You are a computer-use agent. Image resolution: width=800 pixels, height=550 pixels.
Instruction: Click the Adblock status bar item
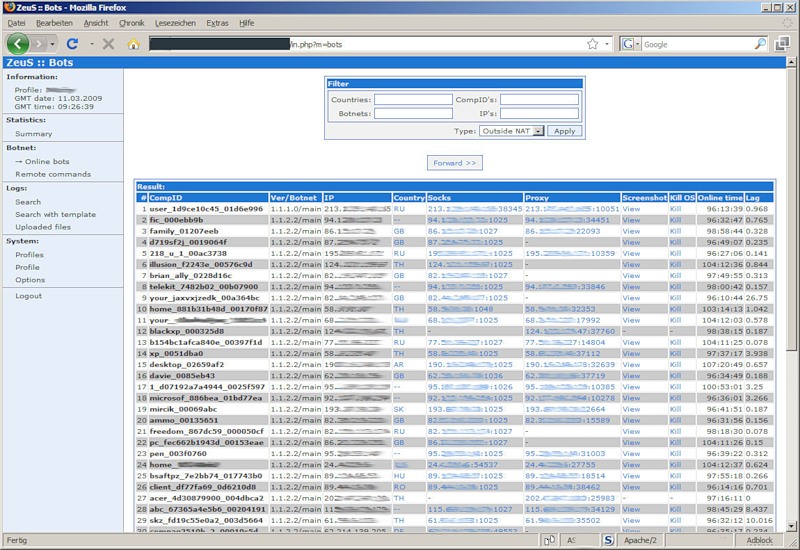coord(759,540)
